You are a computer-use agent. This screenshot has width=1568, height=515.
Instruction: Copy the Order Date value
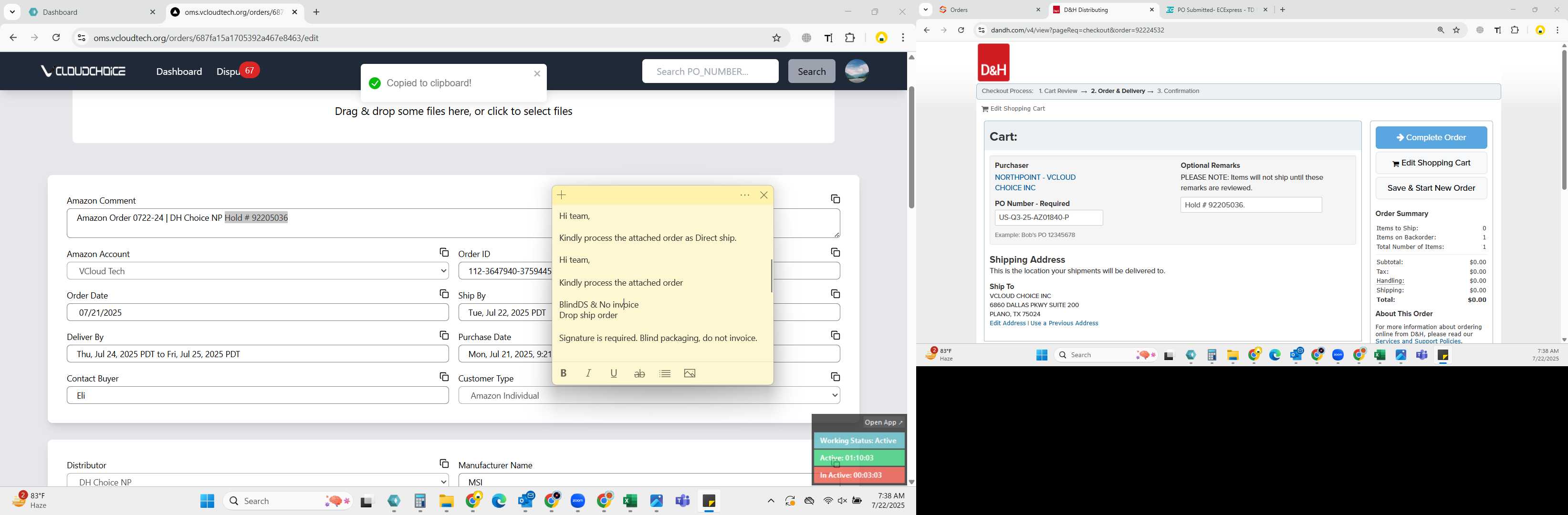(444, 294)
